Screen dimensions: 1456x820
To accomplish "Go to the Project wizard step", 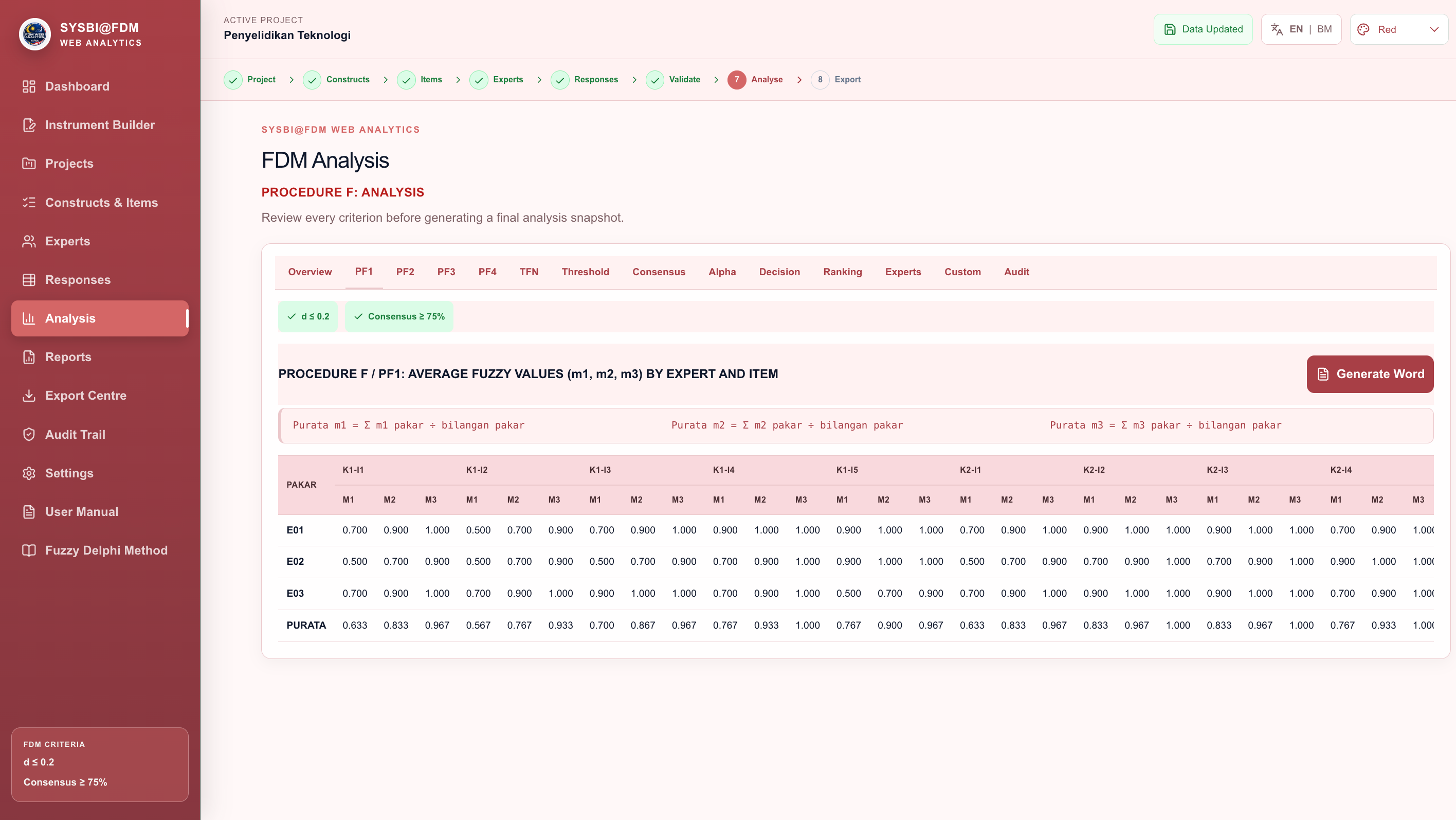I will (250, 80).
